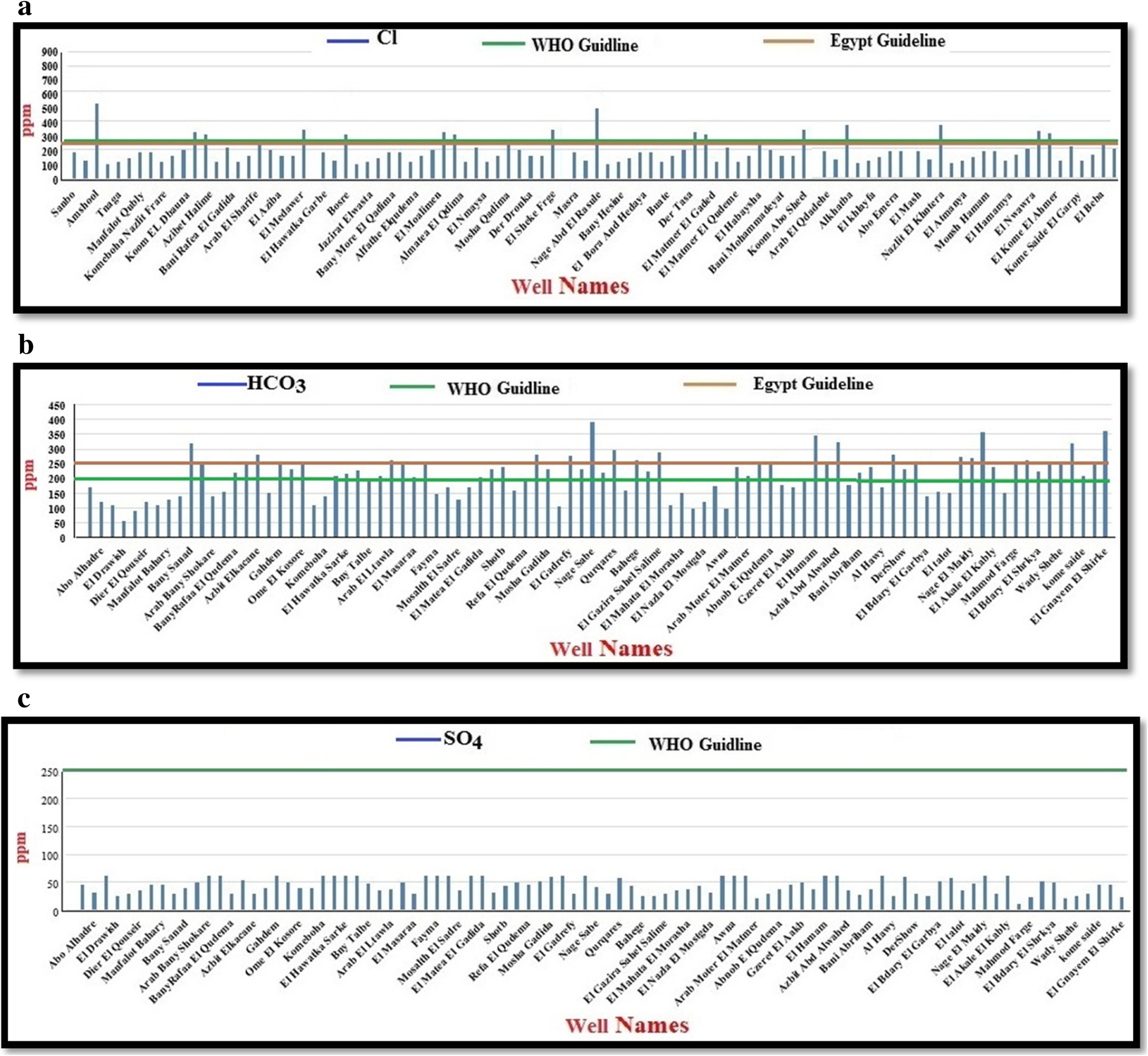
Task: Click the panel letter 'c'
Action: coord(24,698)
